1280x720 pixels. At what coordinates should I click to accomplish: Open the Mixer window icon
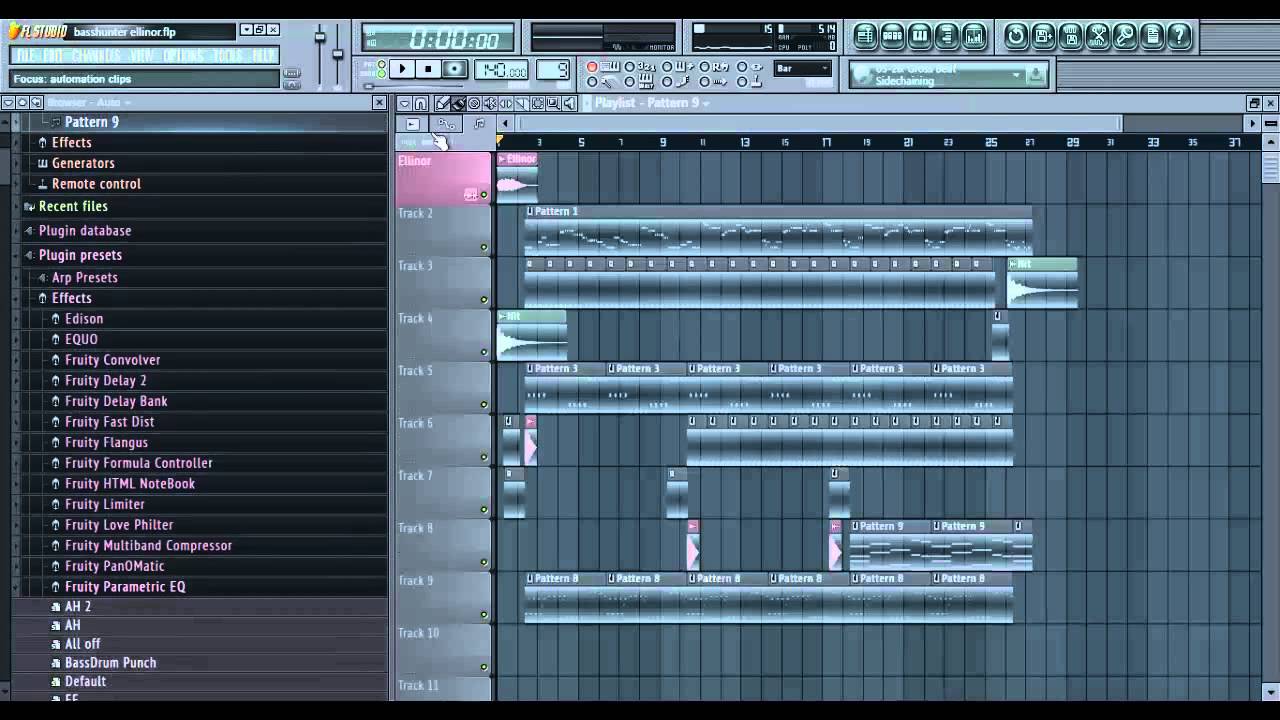coord(974,36)
